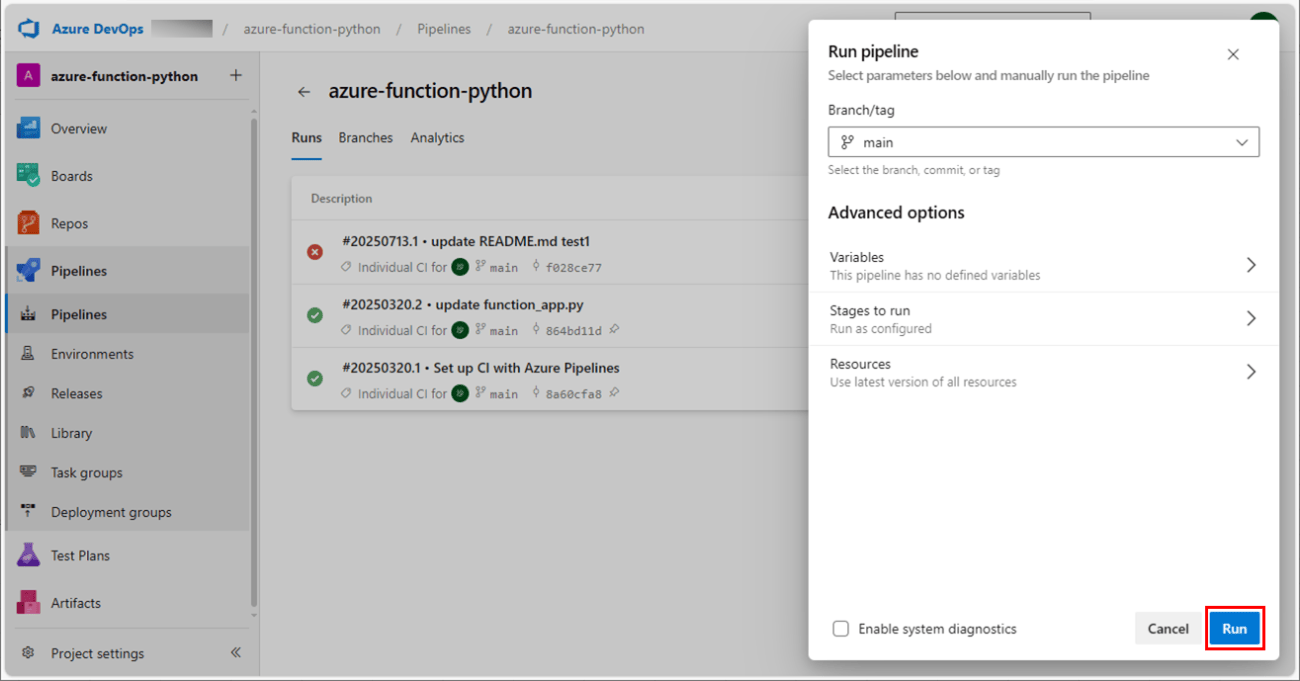The image size is (1300, 681).
Task: Open the Test Plans flask icon
Action: [28, 555]
